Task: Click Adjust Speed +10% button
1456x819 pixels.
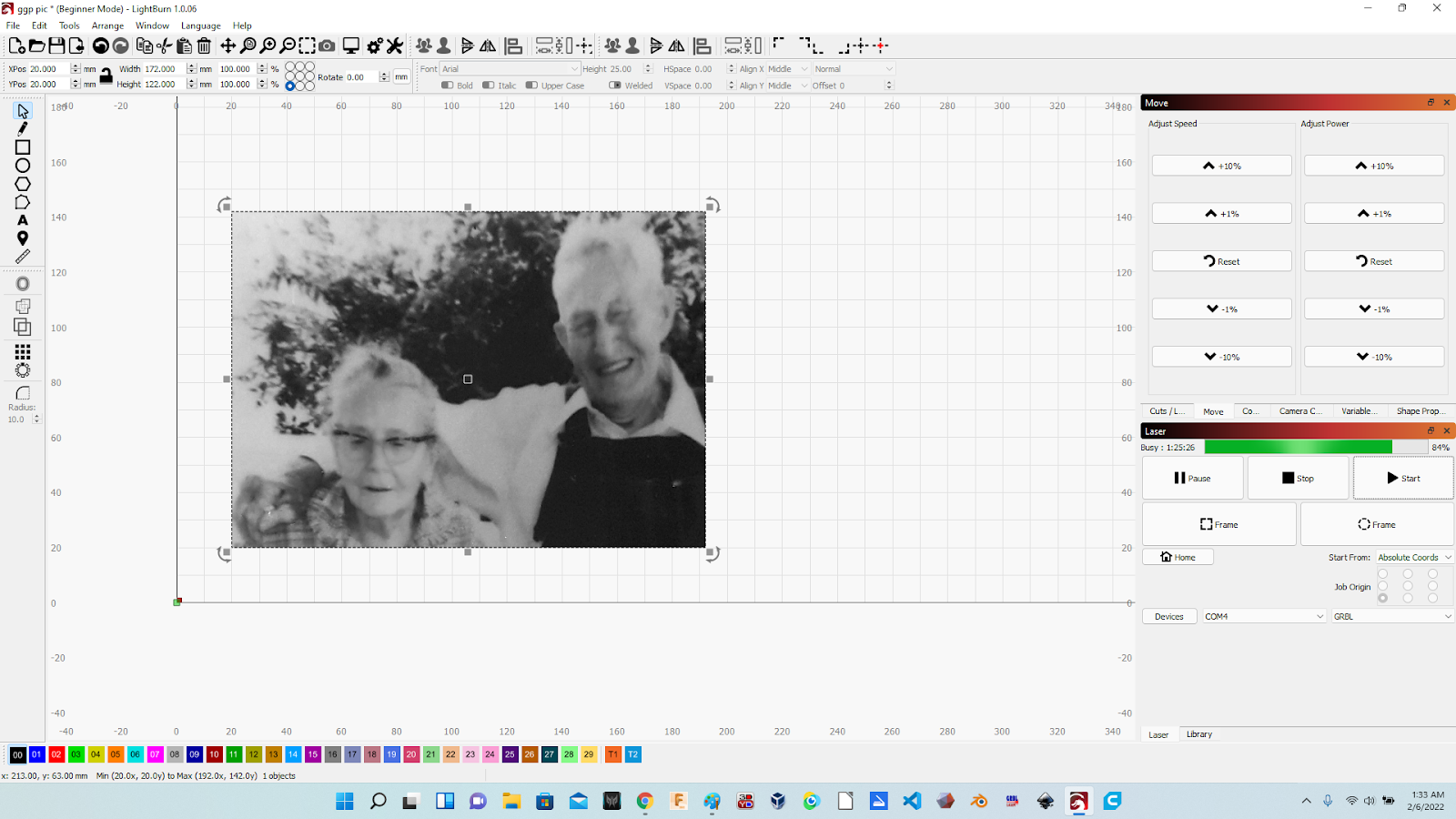Action: (1221, 166)
